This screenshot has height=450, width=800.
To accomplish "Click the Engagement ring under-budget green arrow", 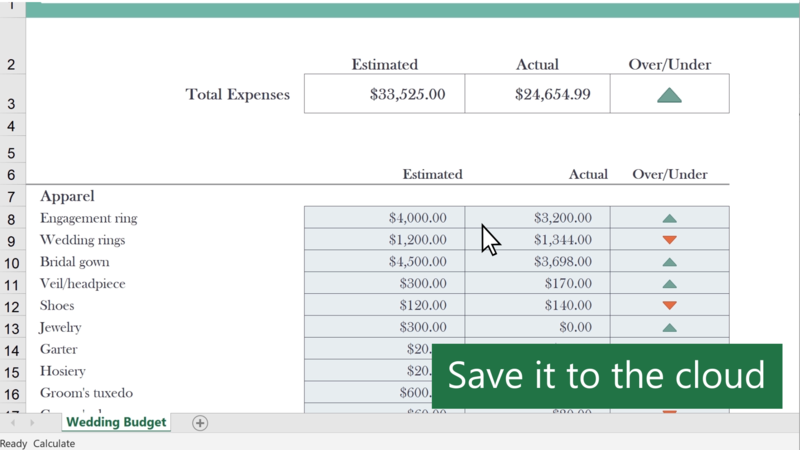I will click(x=669, y=218).
